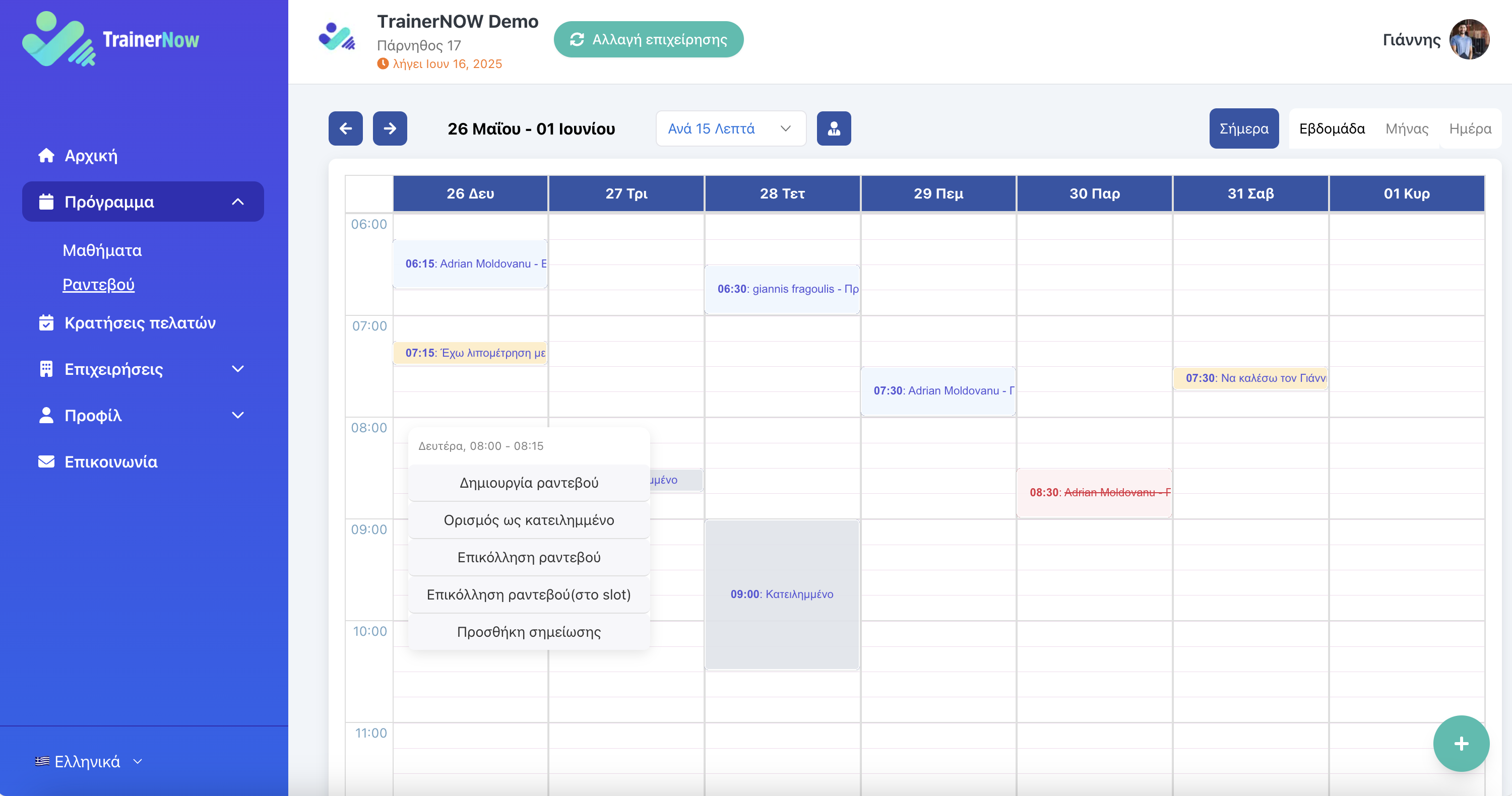Image resolution: width=1512 pixels, height=796 pixels.
Task: Click the Σήμερα button
Action: pyautogui.click(x=1244, y=128)
